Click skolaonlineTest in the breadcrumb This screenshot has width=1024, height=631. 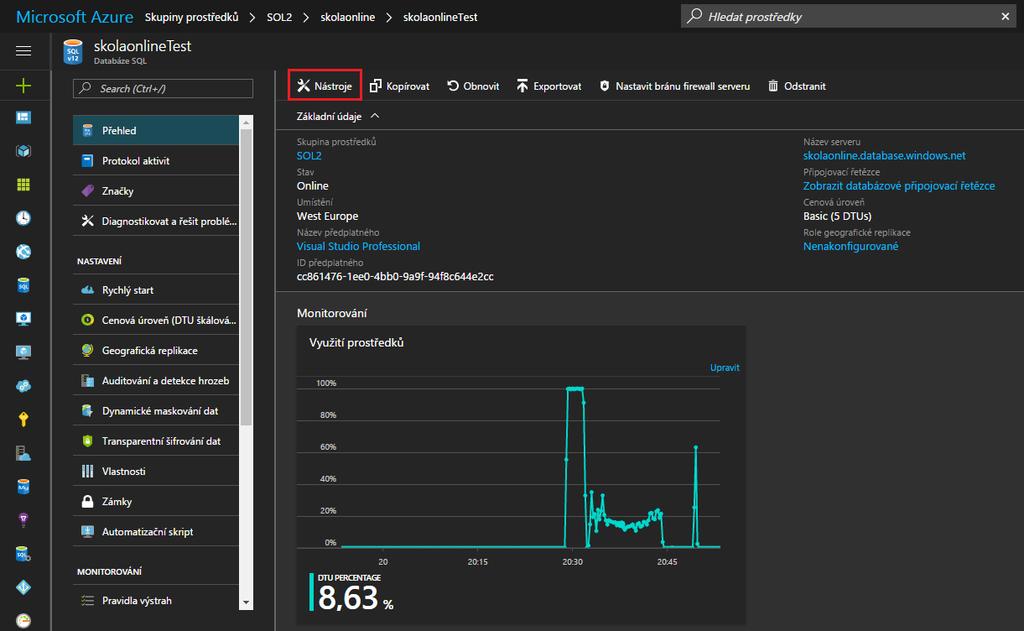tap(440, 17)
